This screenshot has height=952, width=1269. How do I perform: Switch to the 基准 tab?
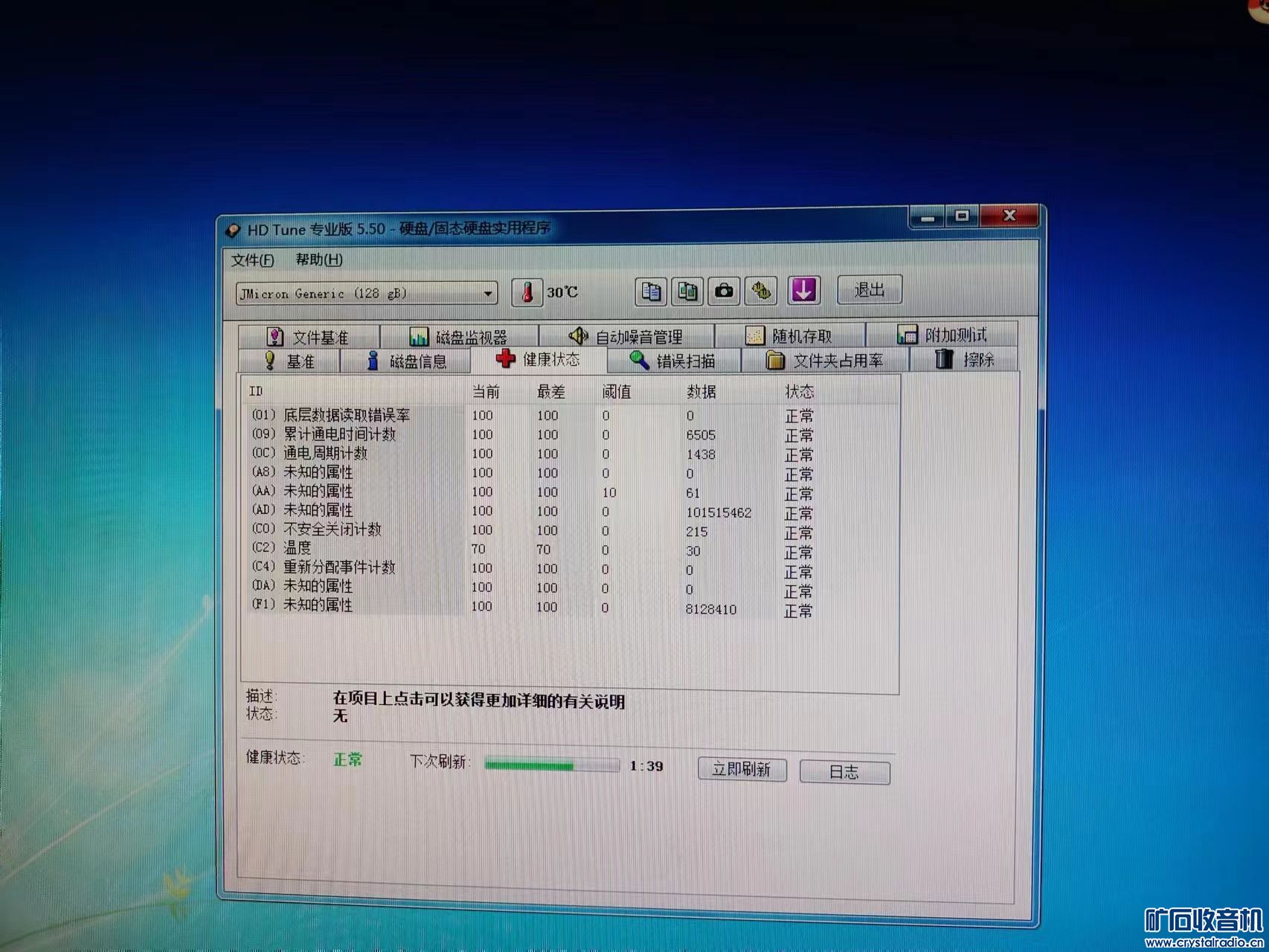(289, 361)
